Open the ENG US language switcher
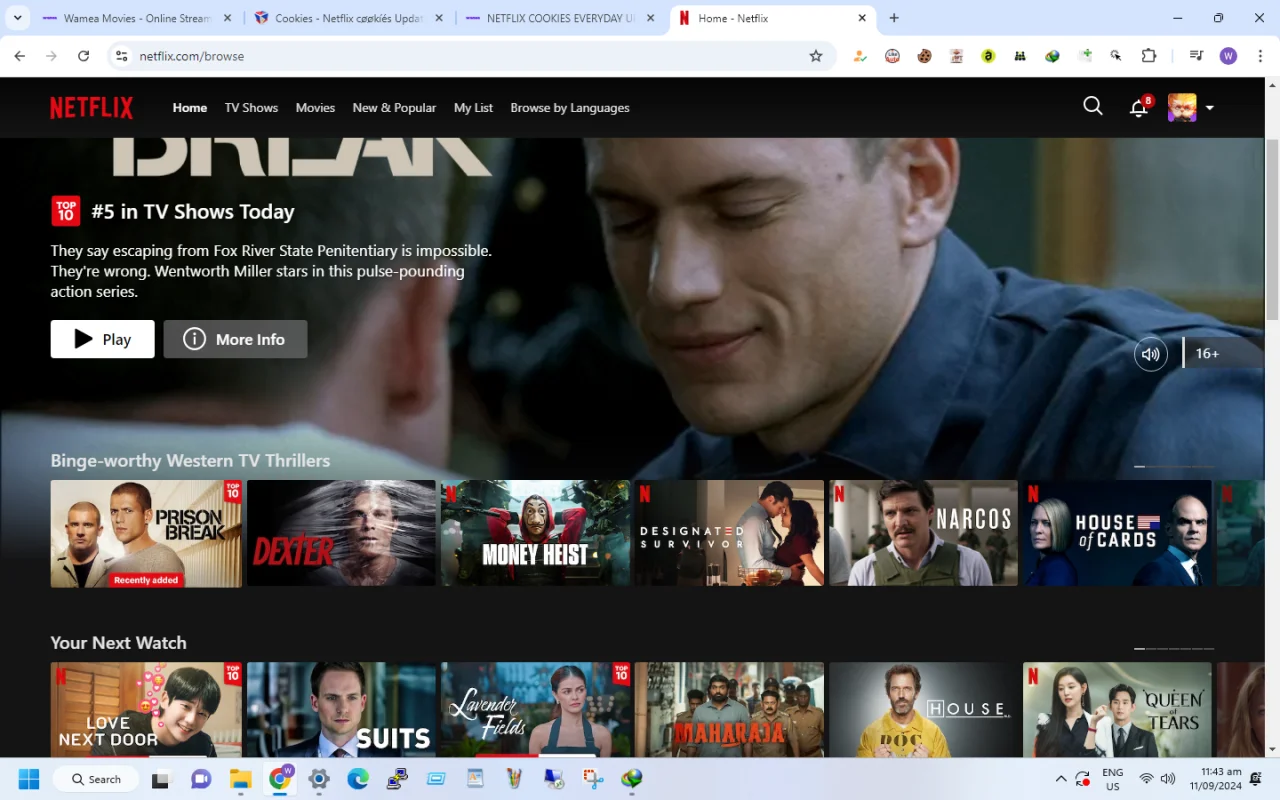1280x800 pixels. 1112,779
